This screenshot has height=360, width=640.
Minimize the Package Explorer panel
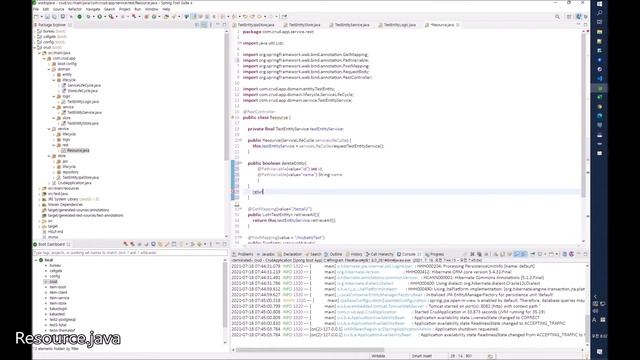pos(218,25)
